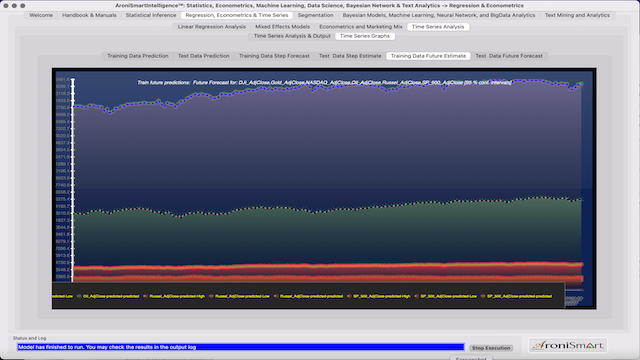Open Bayesian Models, Machine Learning tab
The height and width of the screenshot is (360, 640).
[439, 15]
